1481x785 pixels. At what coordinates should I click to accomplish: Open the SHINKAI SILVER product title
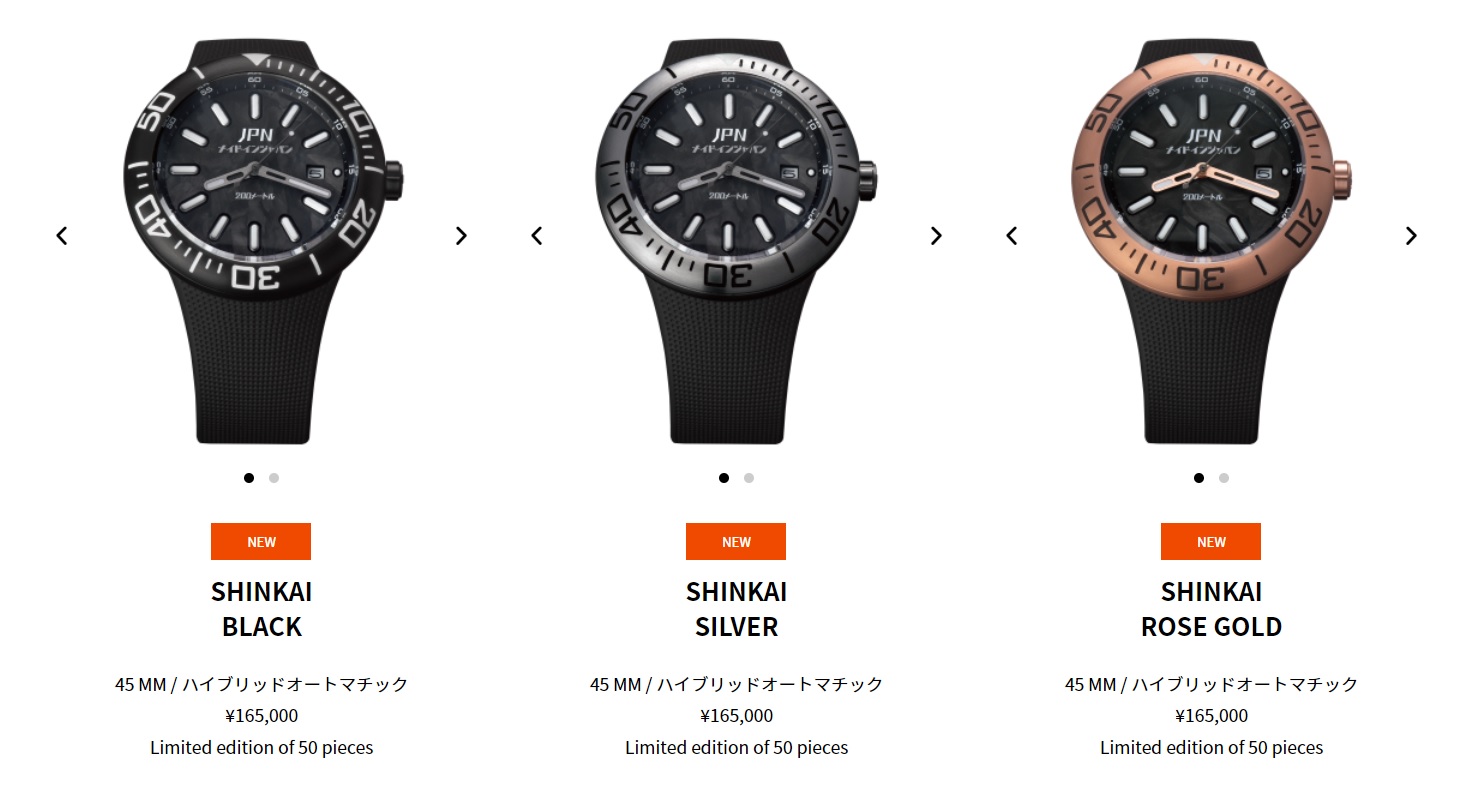[736, 609]
